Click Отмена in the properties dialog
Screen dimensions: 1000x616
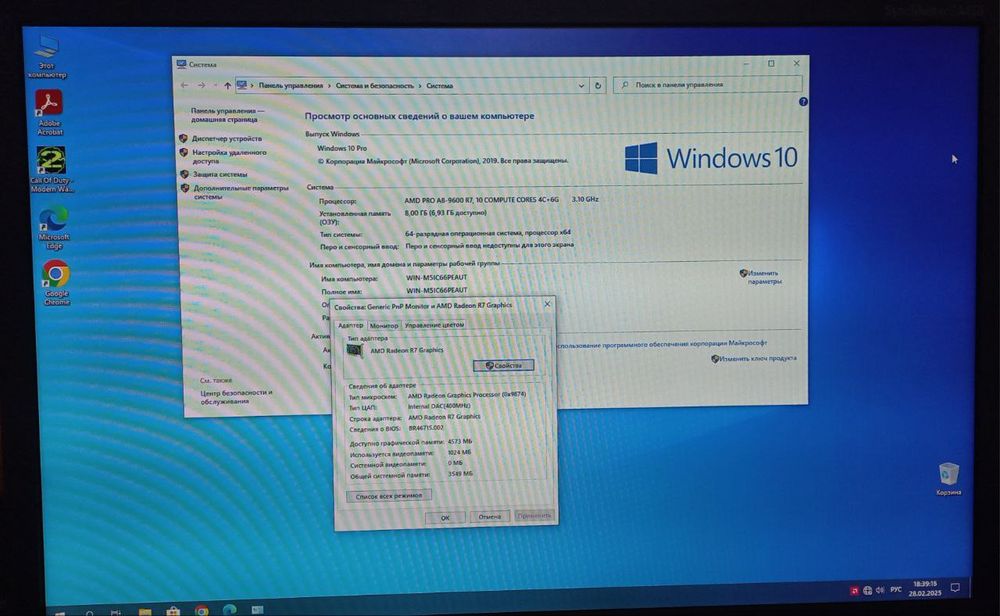click(x=490, y=517)
